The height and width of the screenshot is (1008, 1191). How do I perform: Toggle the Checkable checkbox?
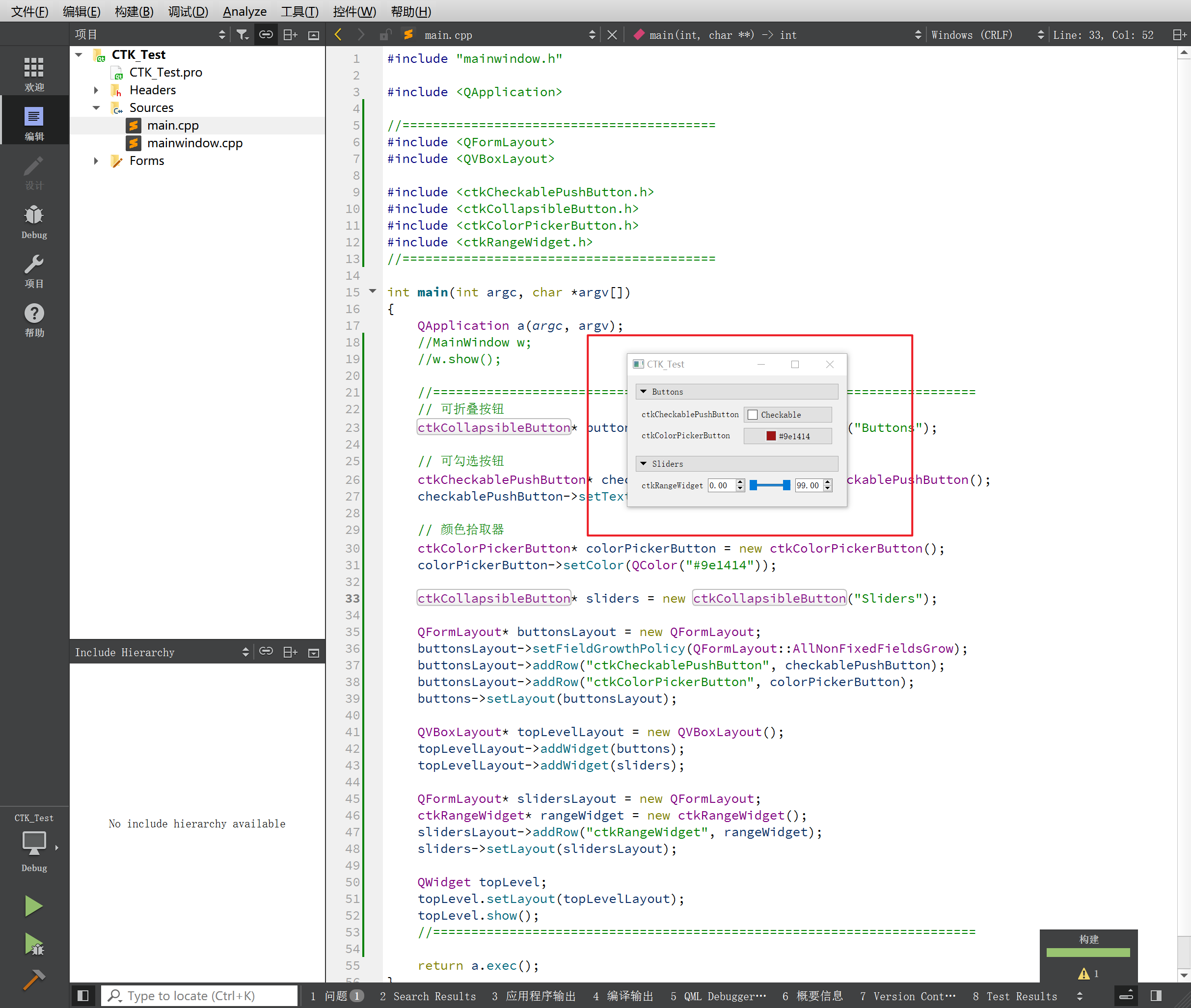[x=753, y=415]
